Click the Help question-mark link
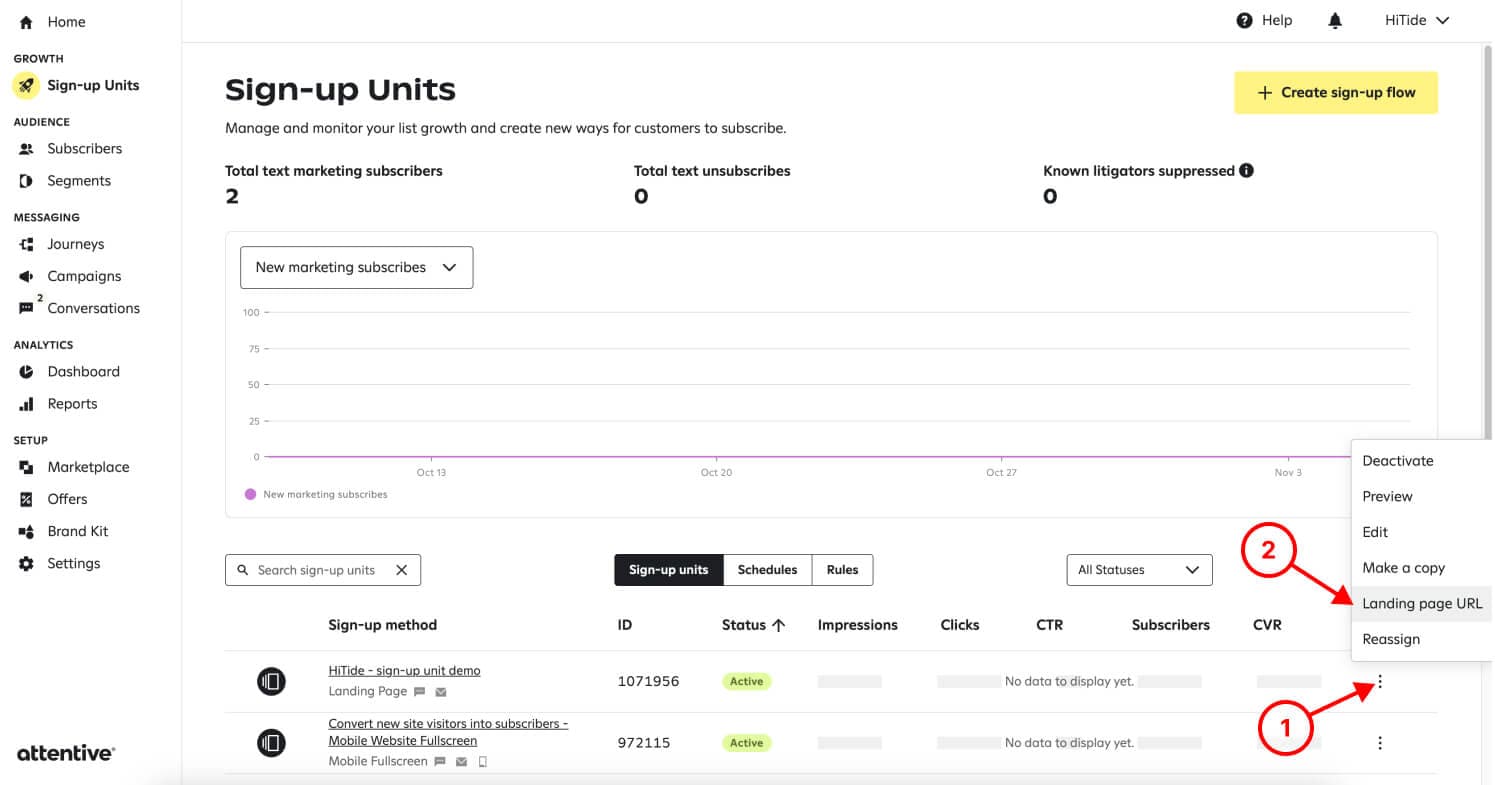 (x=1264, y=20)
